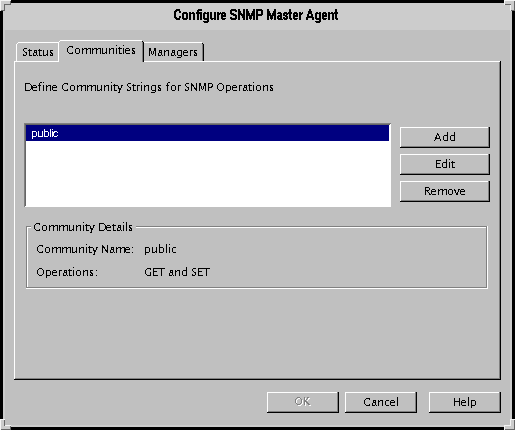Click the Community Details group label
The width and height of the screenshot is (515, 430).
coord(83,227)
